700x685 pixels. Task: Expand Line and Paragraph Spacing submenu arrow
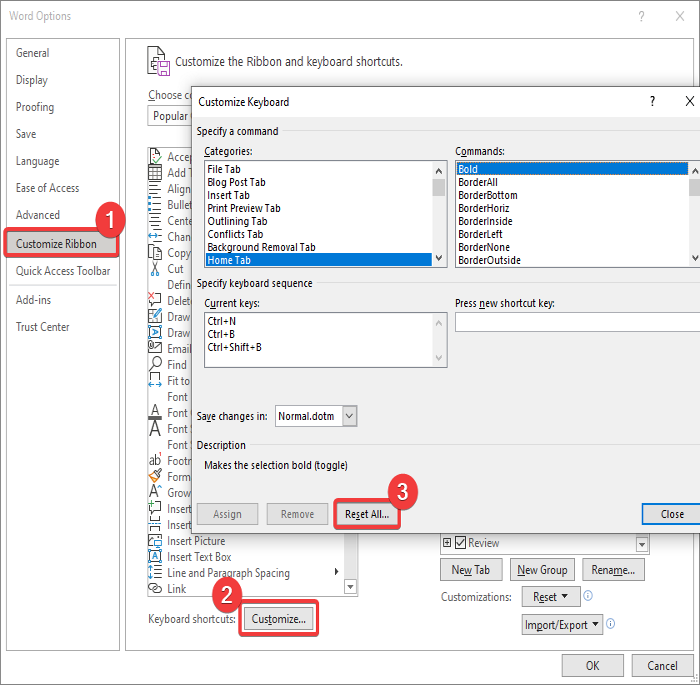click(336, 572)
